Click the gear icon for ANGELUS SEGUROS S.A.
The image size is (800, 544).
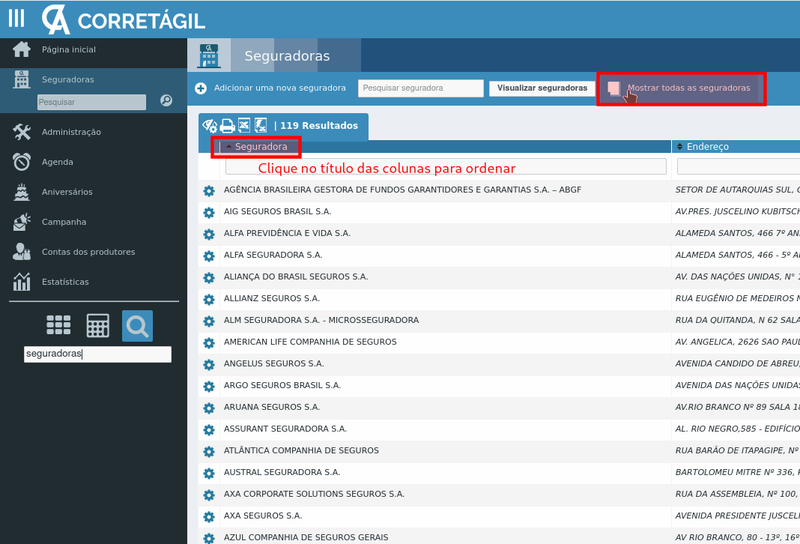click(x=209, y=364)
